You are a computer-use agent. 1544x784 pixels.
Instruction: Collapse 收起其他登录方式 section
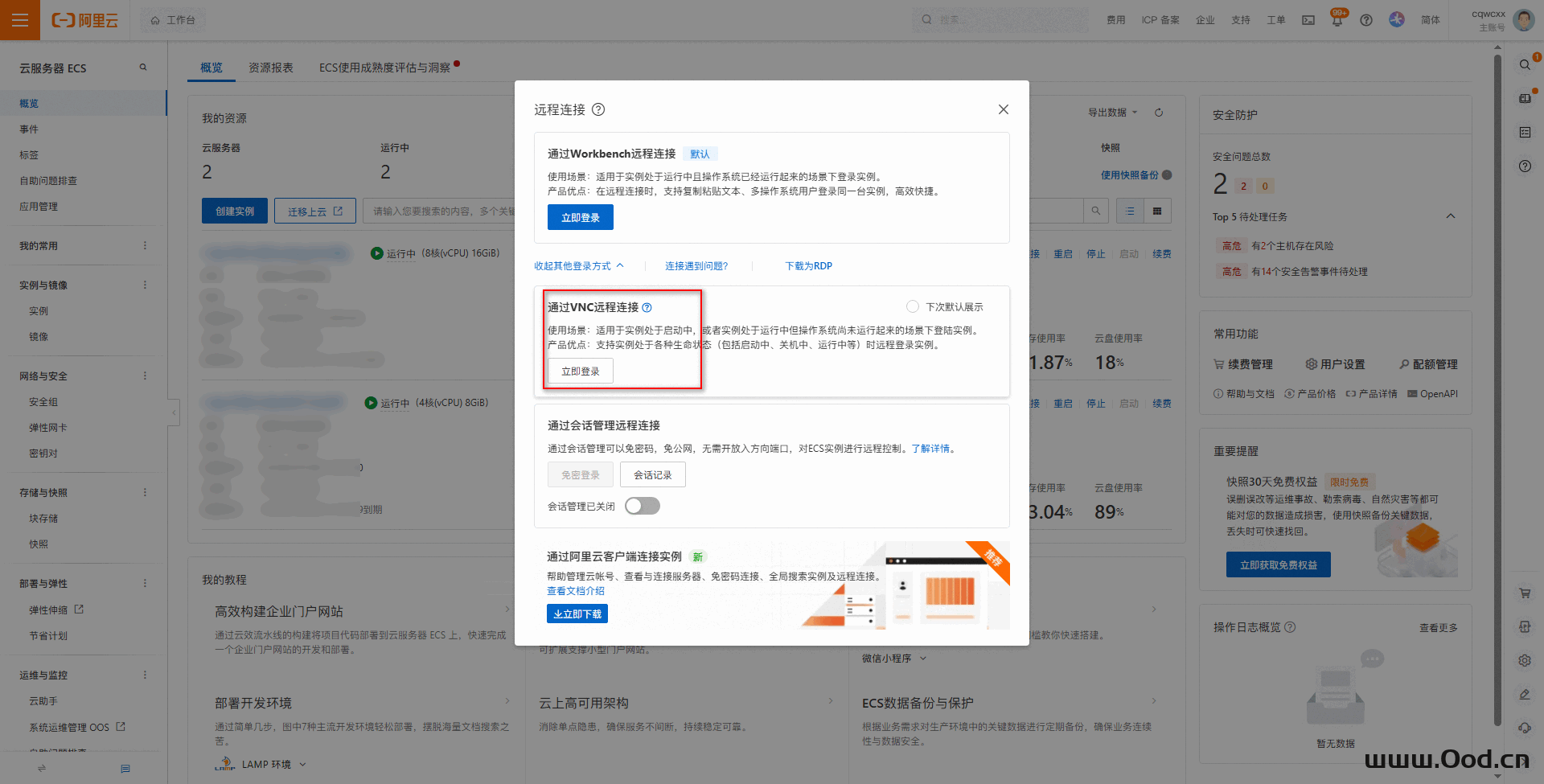click(x=578, y=266)
